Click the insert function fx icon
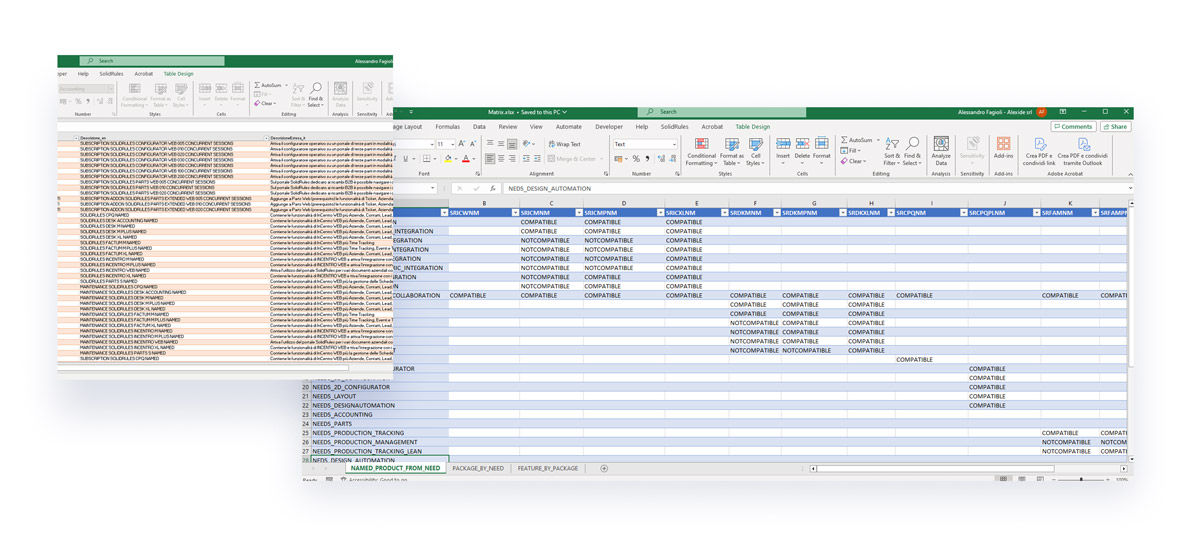1200x539 pixels. pyautogui.click(x=493, y=188)
